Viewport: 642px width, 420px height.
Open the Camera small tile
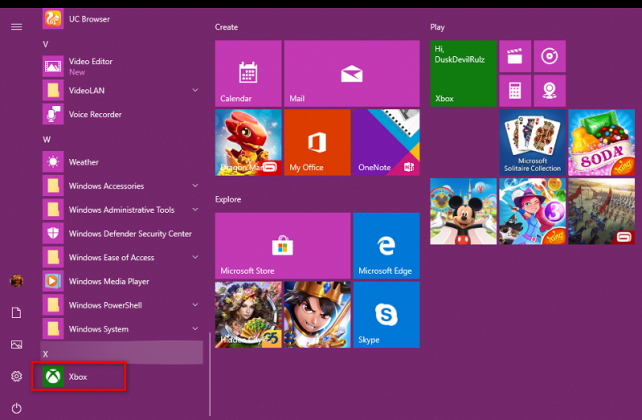(549, 90)
